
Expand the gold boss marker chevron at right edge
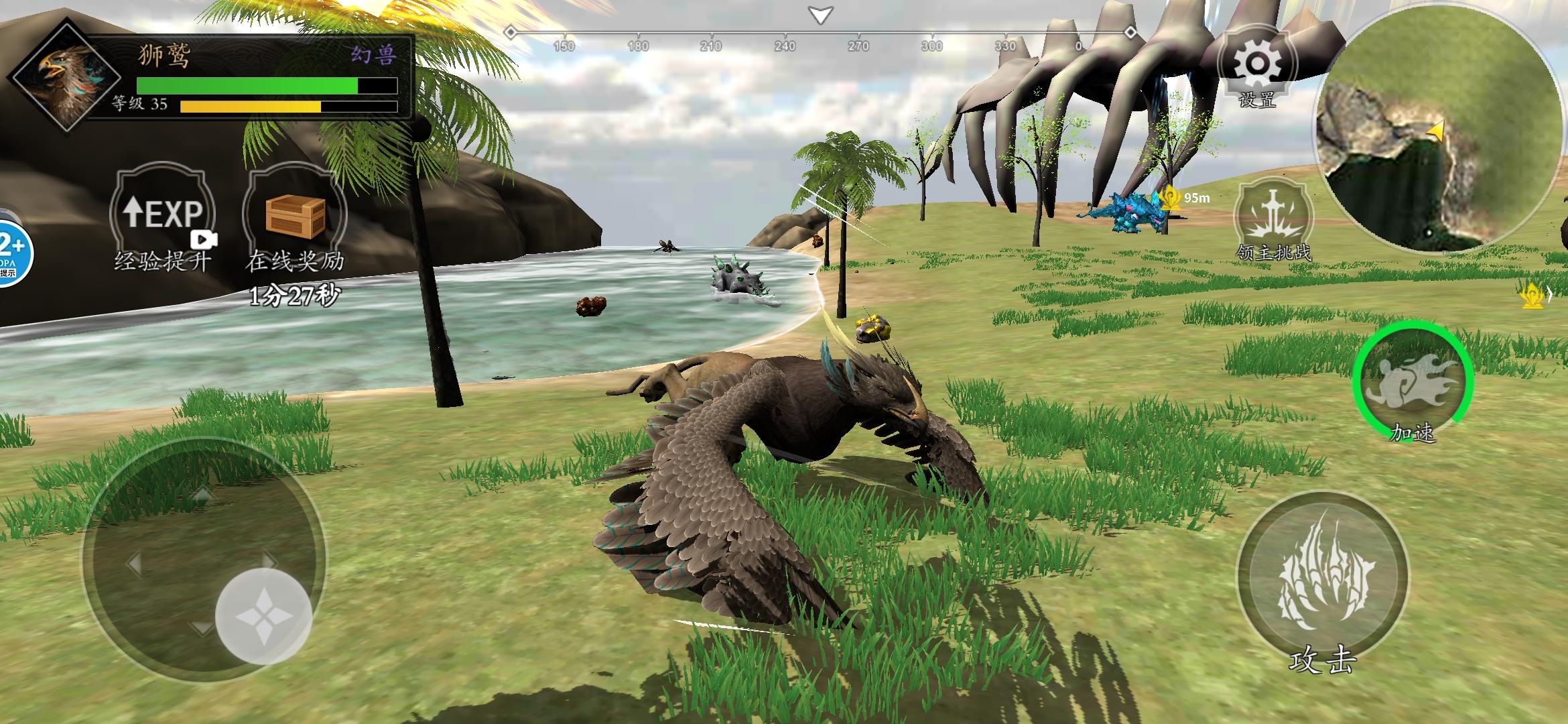tap(1549, 294)
